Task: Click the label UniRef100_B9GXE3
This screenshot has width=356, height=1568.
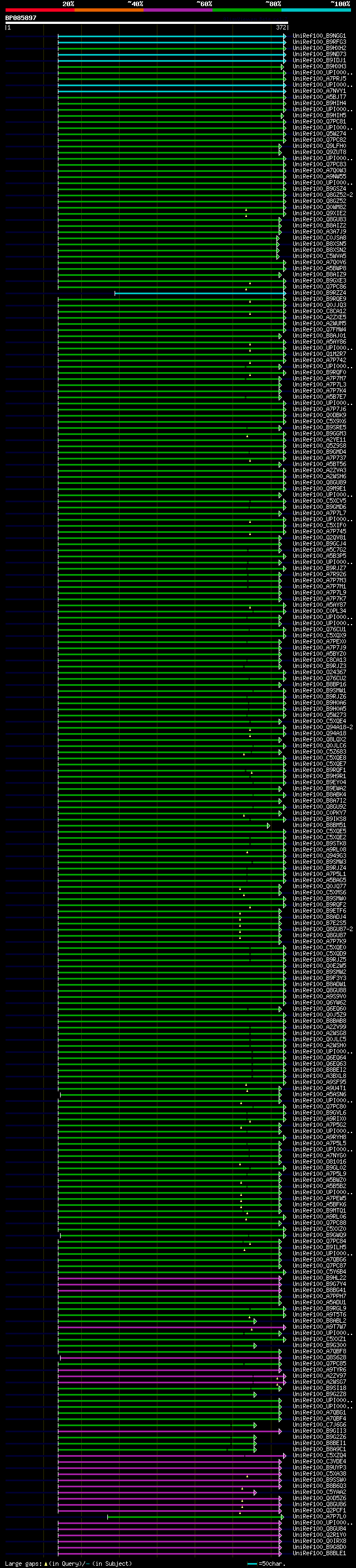Action: (x=319, y=280)
